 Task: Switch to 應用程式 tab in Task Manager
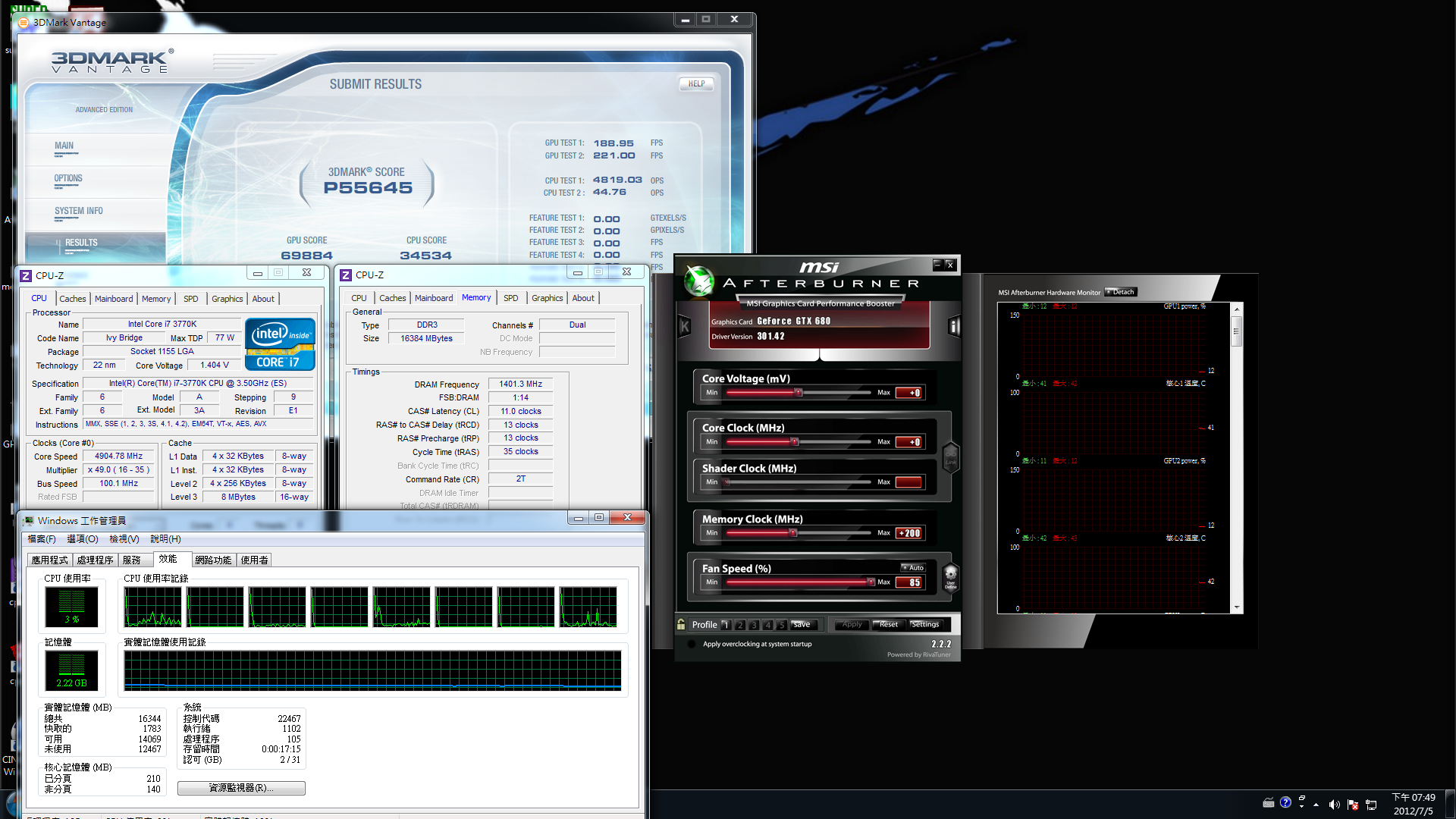coord(50,560)
